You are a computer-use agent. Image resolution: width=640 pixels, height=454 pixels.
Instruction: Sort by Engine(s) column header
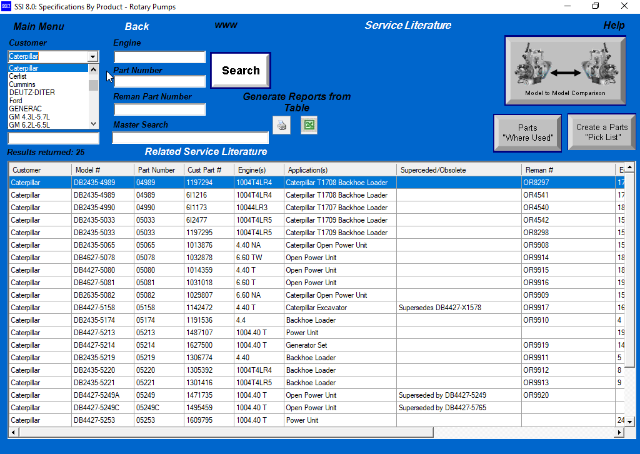[259, 170]
